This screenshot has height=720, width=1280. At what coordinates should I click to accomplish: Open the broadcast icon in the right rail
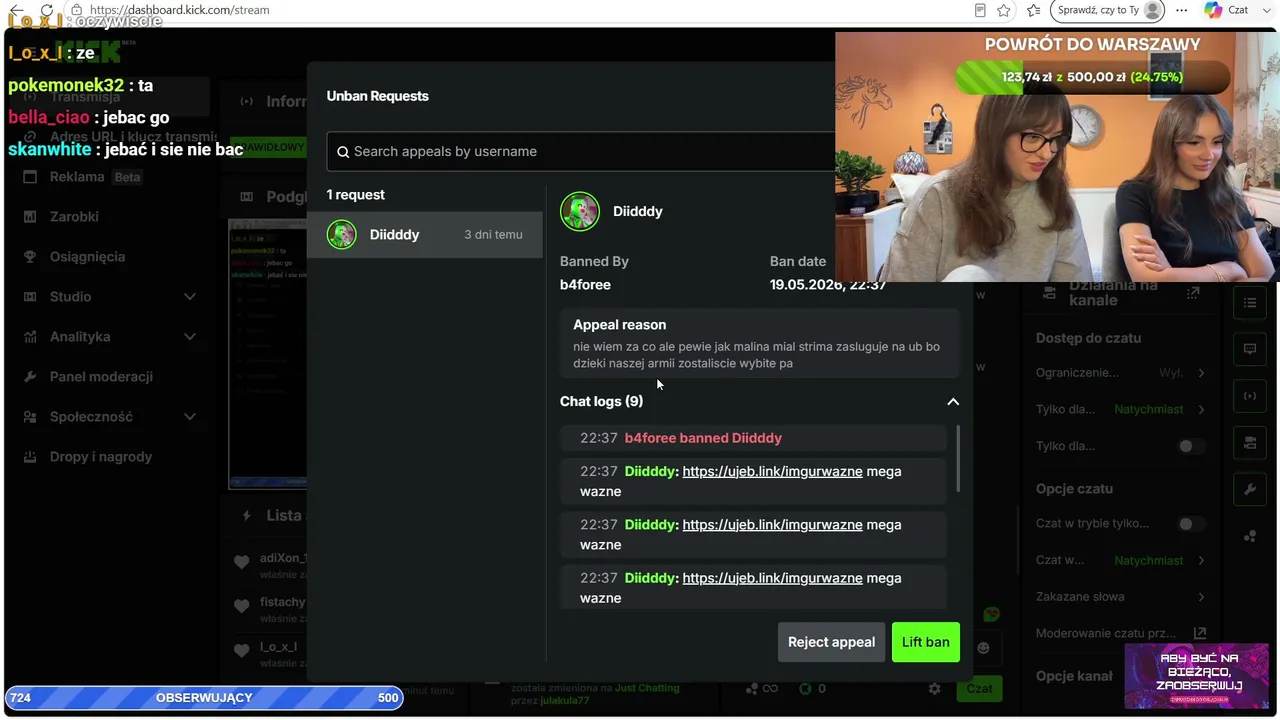pos(1250,396)
